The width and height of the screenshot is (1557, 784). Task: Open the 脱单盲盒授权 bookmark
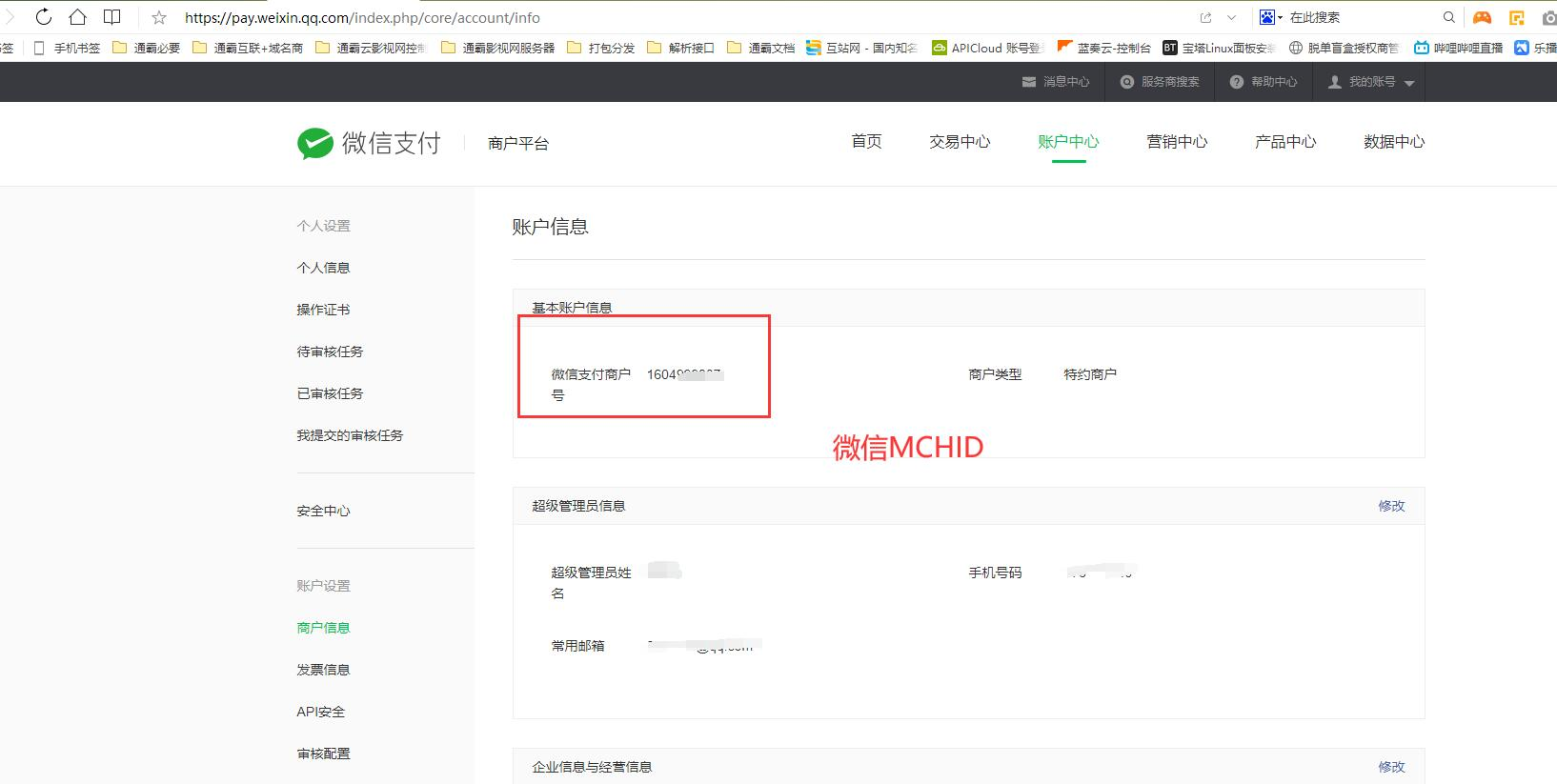(x=1344, y=48)
